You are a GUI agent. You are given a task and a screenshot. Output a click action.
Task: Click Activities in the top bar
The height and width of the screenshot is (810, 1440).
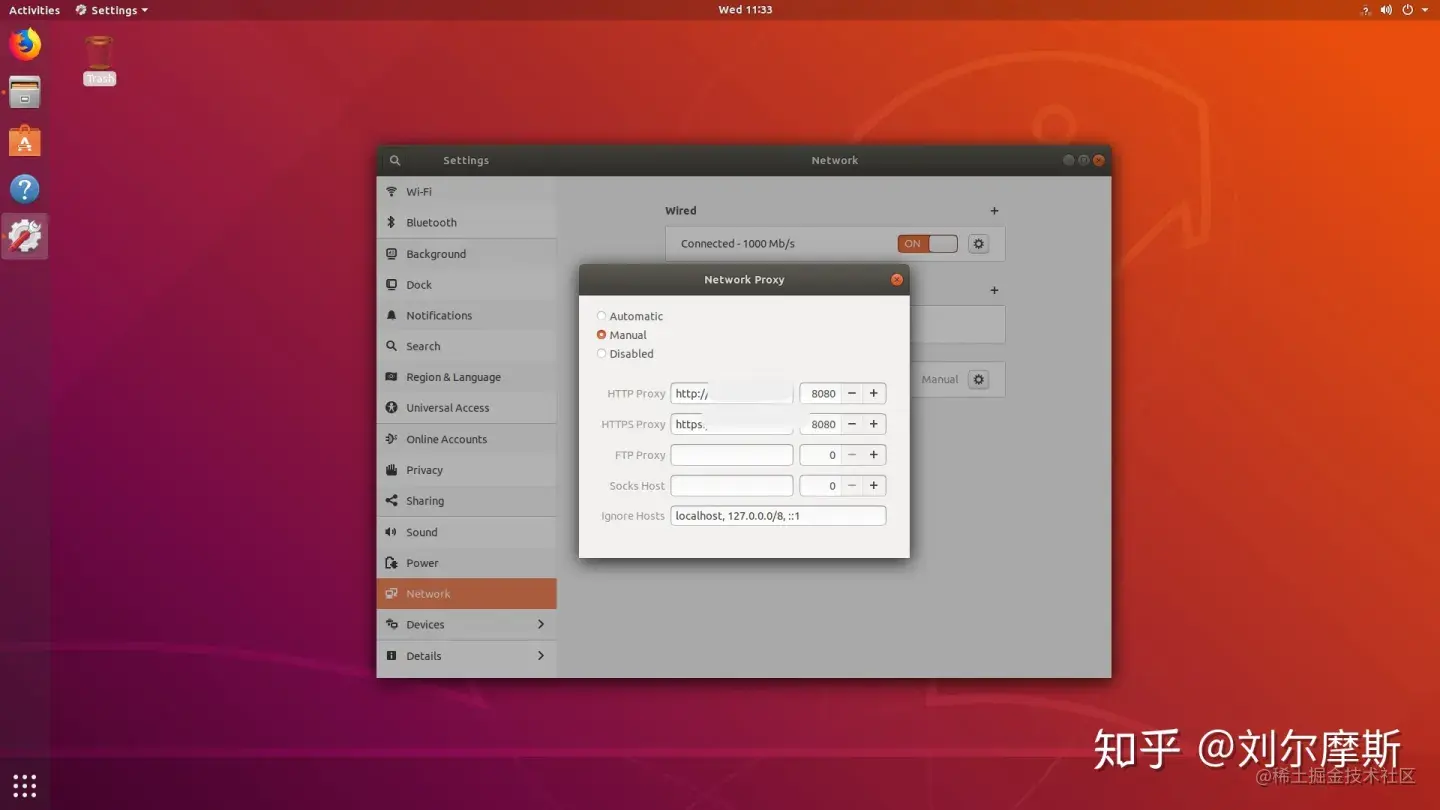click(x=35, y=10)
